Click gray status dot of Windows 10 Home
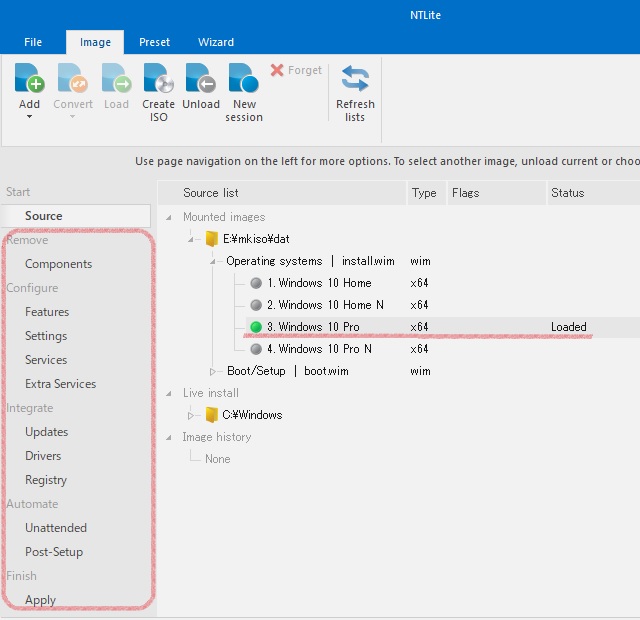 click(x=256, y=283)
